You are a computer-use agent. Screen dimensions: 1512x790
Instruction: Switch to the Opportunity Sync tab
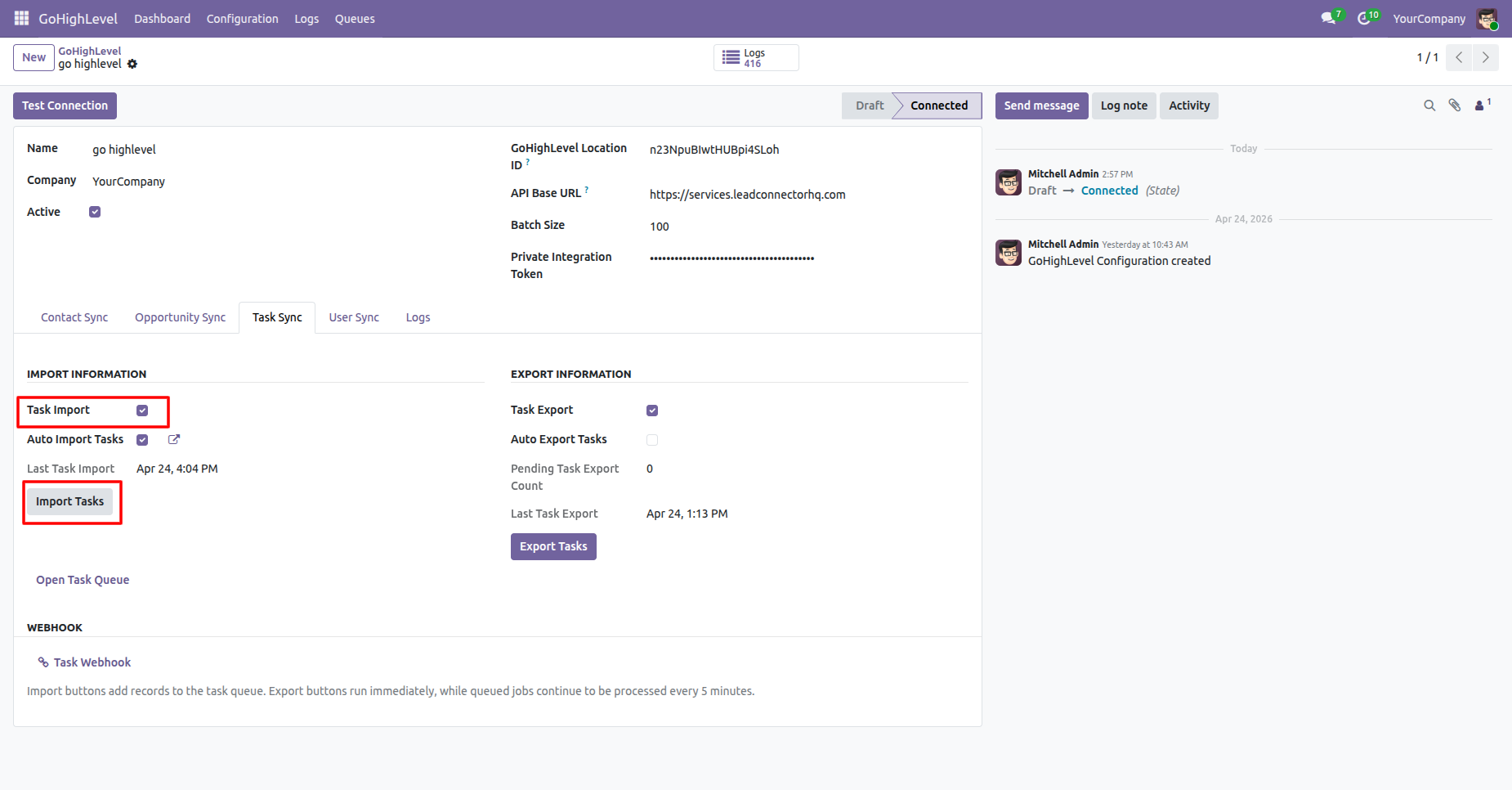[180, 317]
